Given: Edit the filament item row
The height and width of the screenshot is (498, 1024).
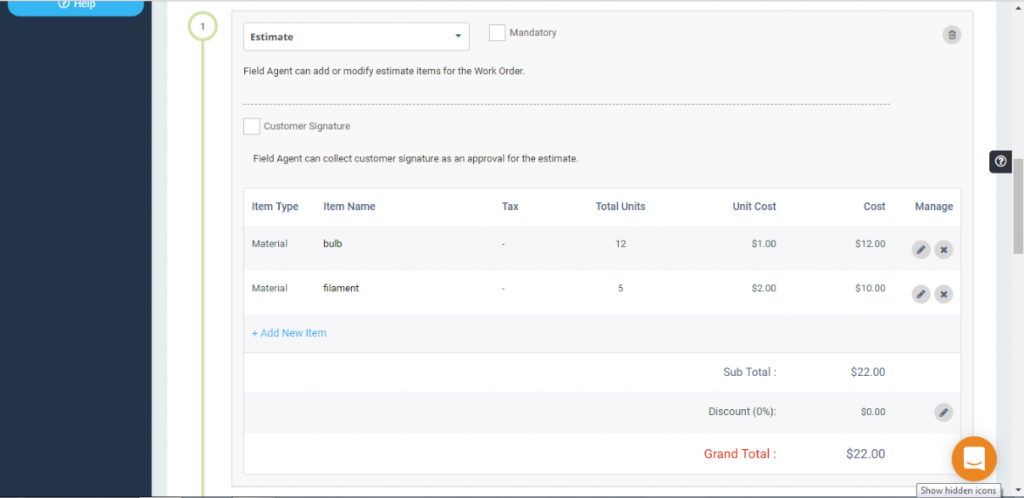Looking at the screenshot, I should click(921, 294).
